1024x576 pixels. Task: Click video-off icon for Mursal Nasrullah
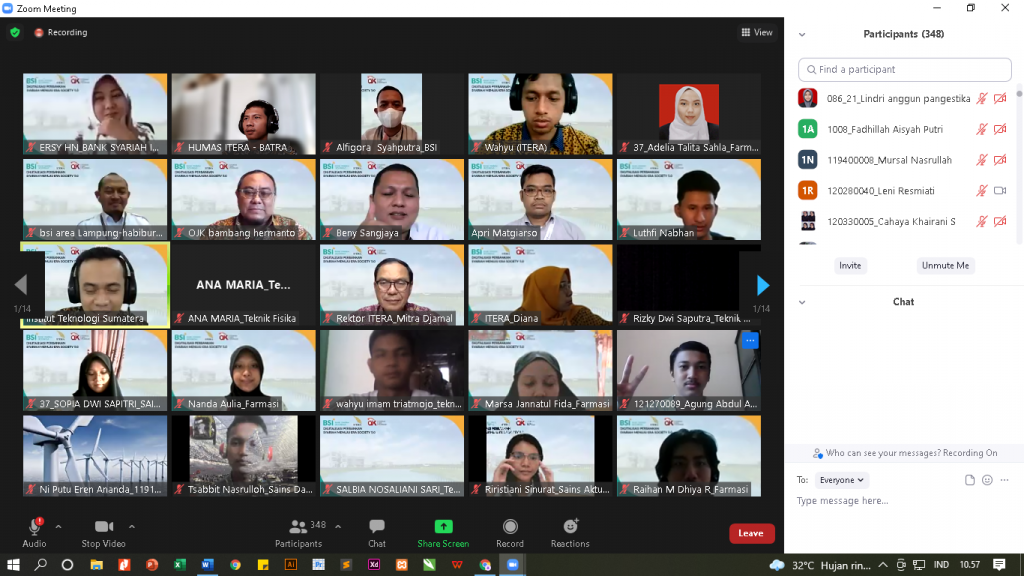click(1000, 160)
